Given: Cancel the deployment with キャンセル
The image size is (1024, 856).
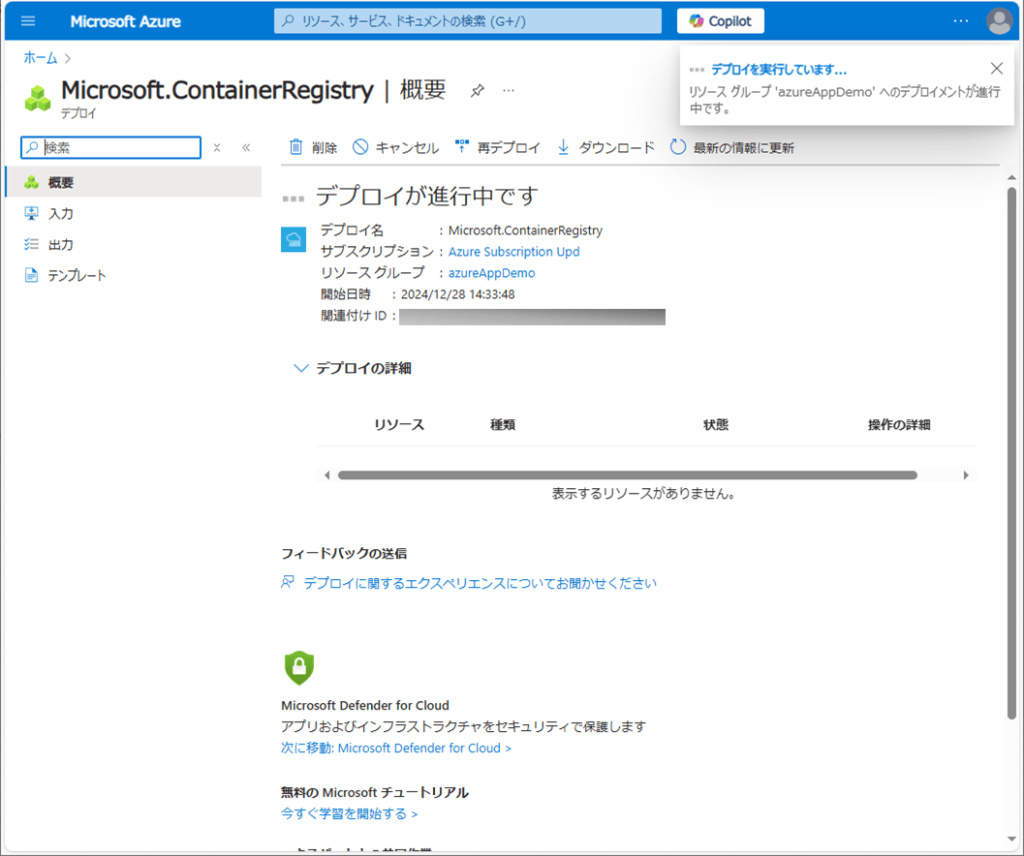Looking at the screenshot, I should click(396, 148).
